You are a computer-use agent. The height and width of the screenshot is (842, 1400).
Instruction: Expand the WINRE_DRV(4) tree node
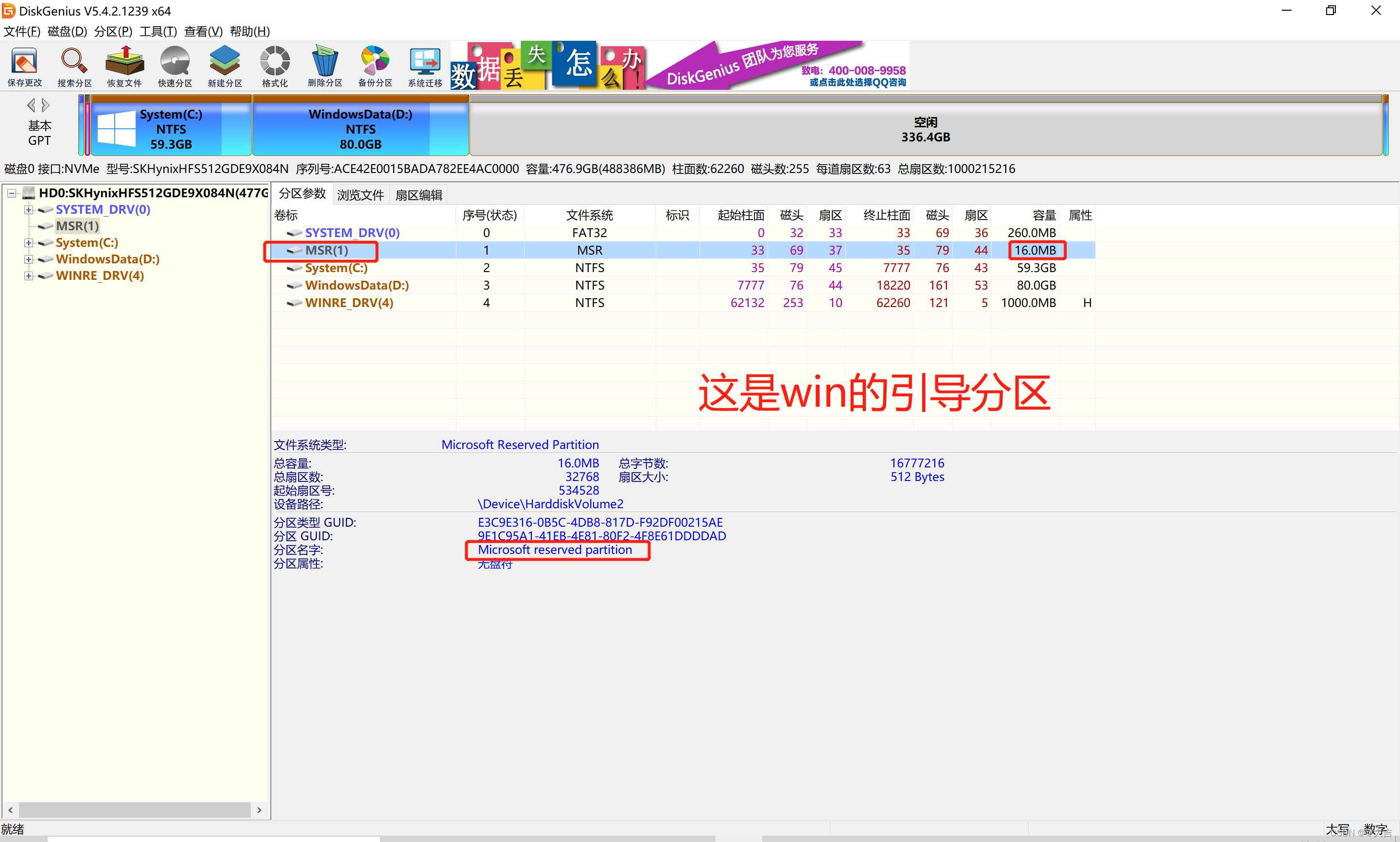[28, 276]
